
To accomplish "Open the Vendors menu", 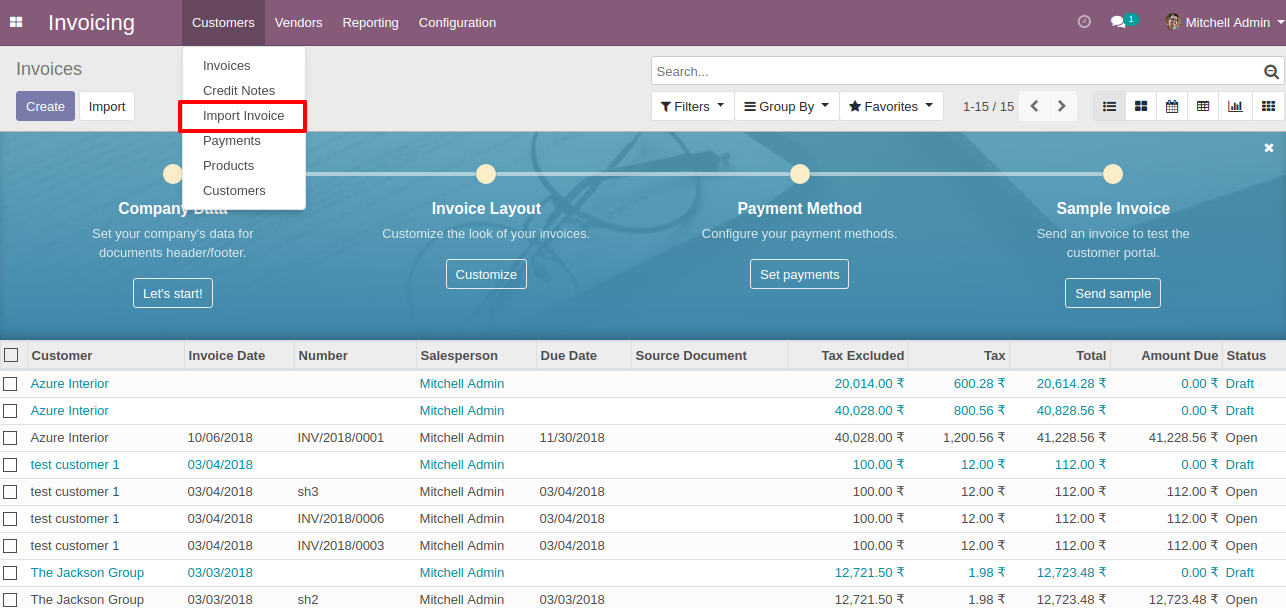I will point(298,22).
